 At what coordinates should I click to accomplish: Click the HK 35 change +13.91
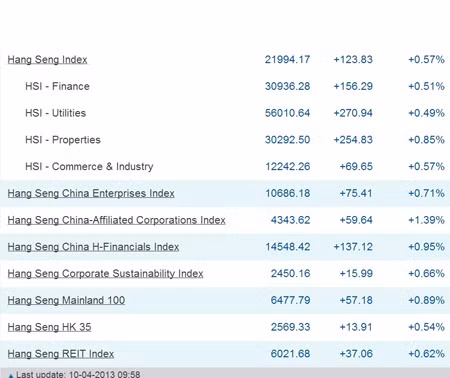pyautogui.click(x=356, y=327)
